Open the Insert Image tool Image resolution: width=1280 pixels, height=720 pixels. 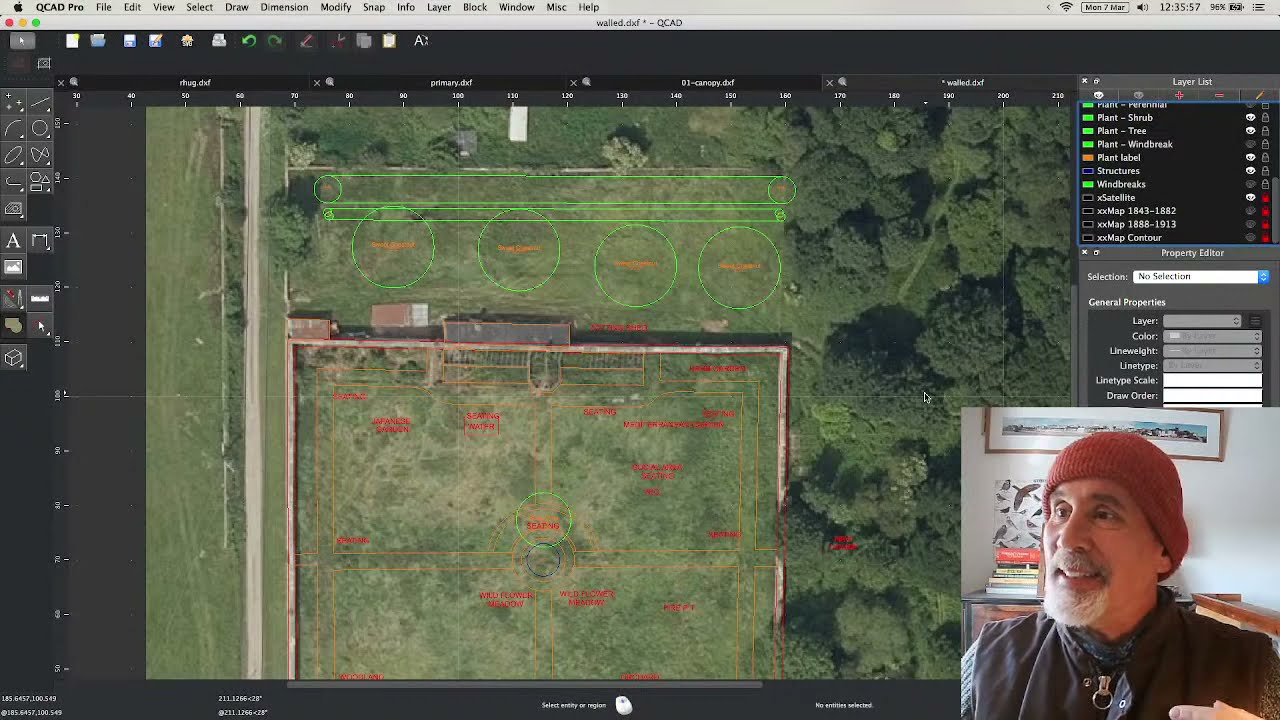pyautogui.click(x=14, y=268)
